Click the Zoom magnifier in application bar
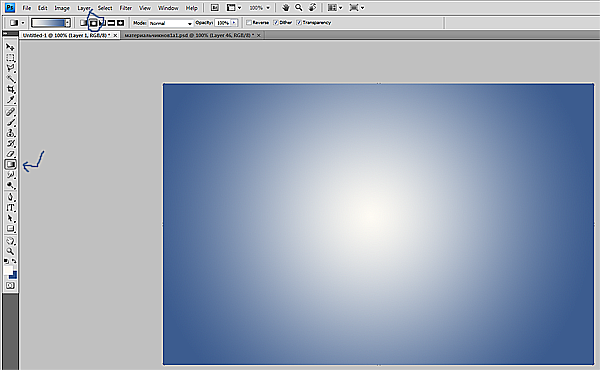Viewport: 600px width, 370px height. pos(298,8)
